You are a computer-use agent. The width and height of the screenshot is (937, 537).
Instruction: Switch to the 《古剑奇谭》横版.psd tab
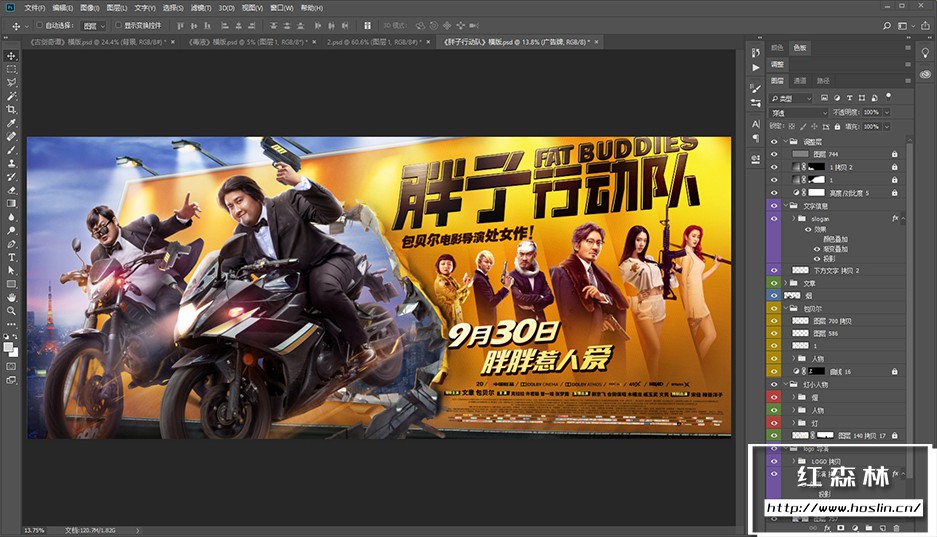click(x=97, y=42)
